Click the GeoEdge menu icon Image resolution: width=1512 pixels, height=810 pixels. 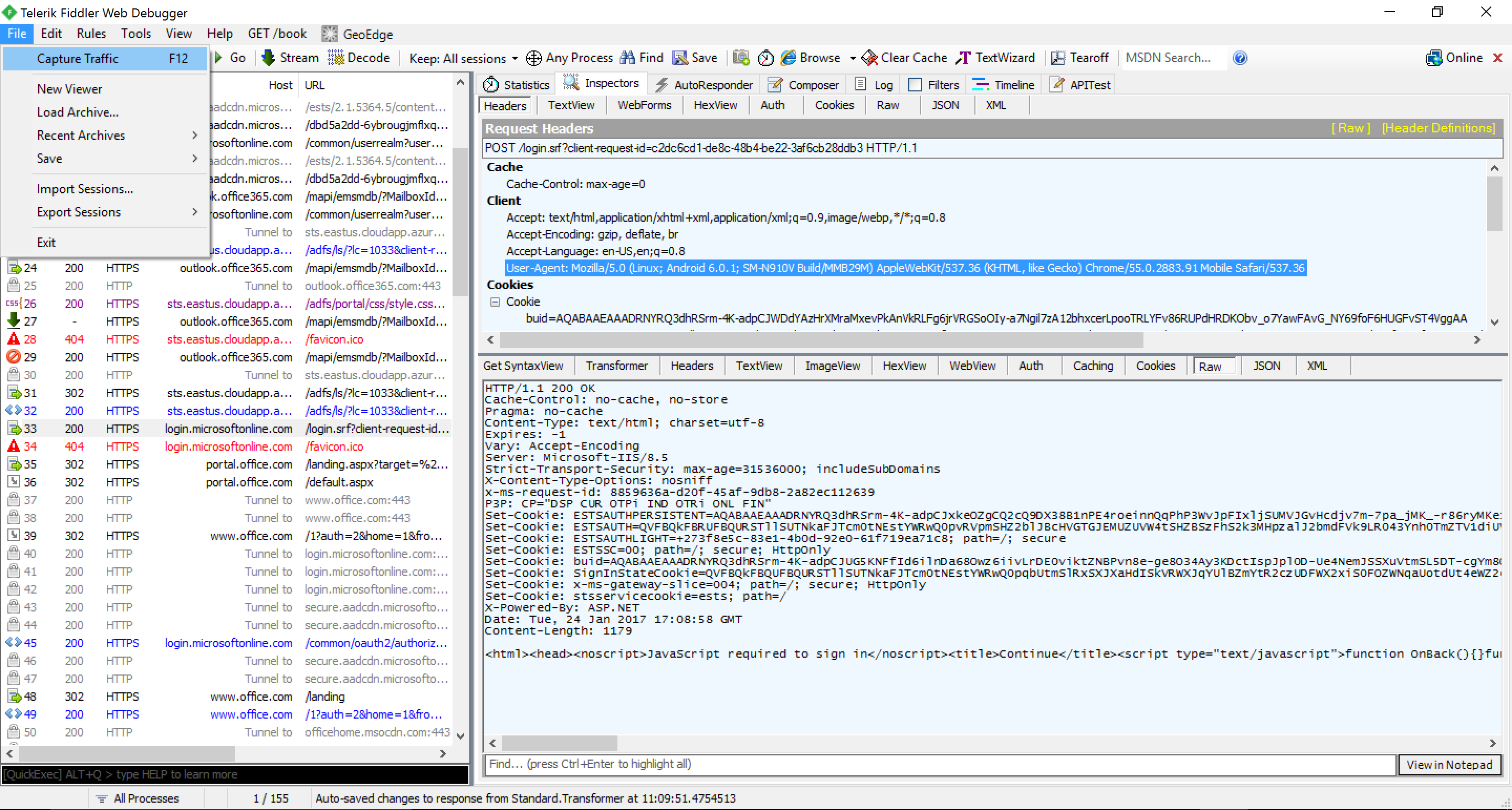tap(330, 34)
